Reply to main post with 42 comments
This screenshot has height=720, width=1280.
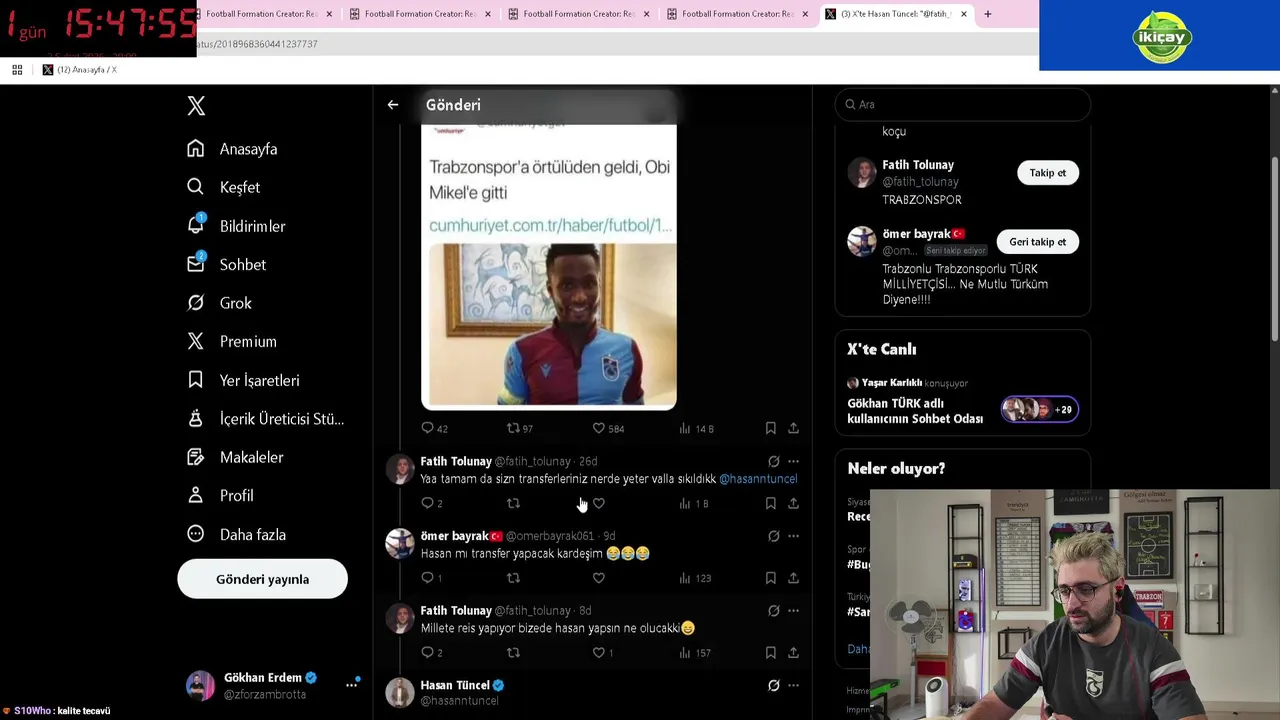(434, 428)
